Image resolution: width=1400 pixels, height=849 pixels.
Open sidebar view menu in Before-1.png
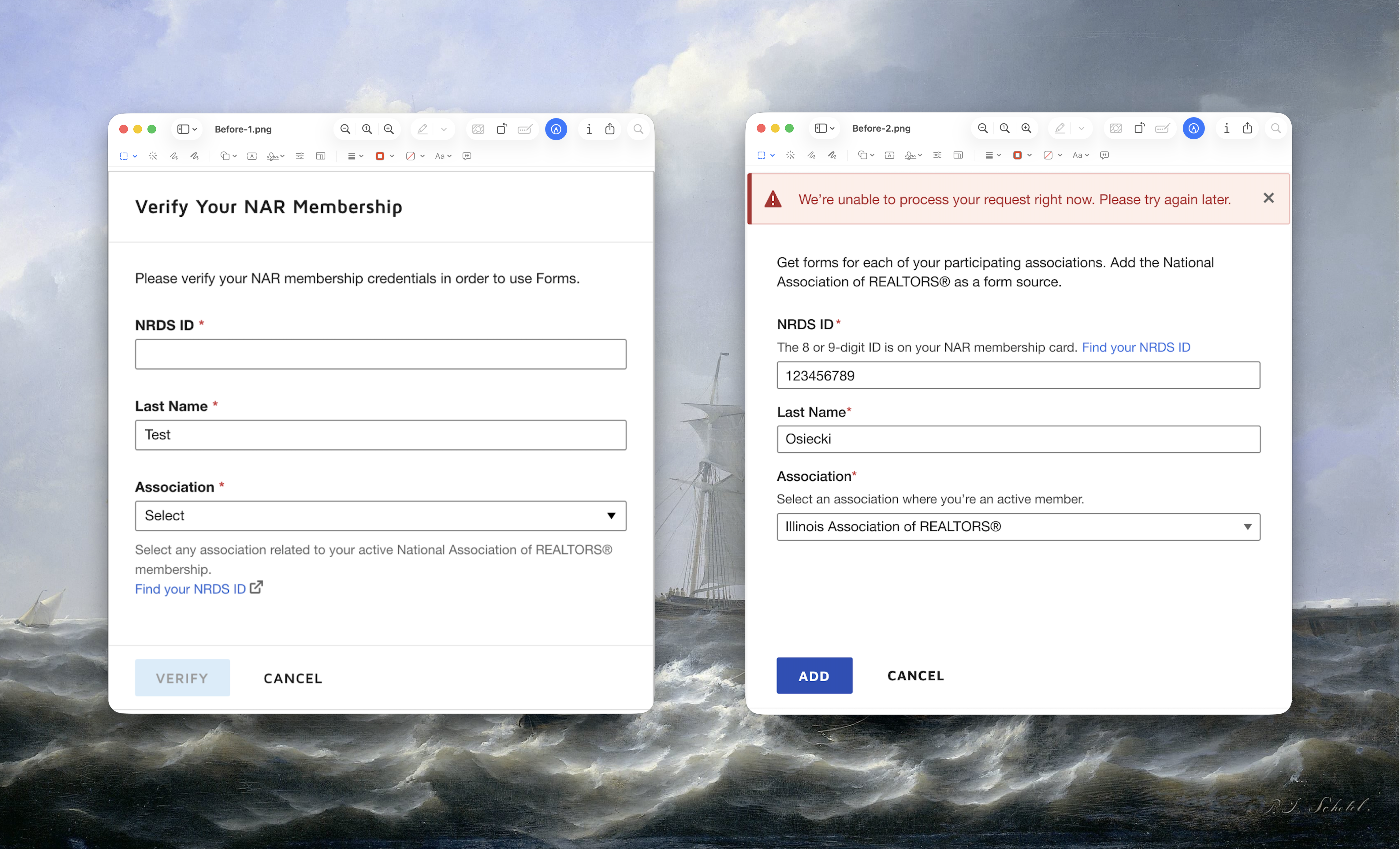[x=187, y=129]
